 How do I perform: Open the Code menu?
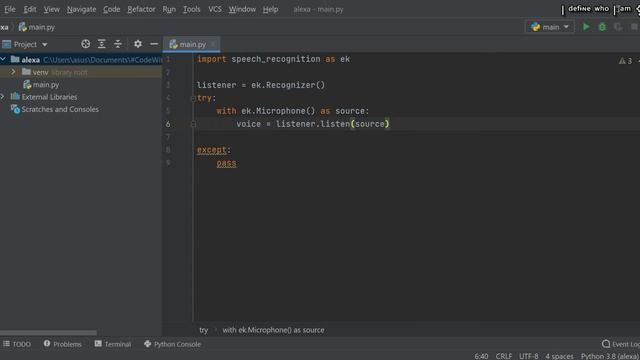click(111, 9)
